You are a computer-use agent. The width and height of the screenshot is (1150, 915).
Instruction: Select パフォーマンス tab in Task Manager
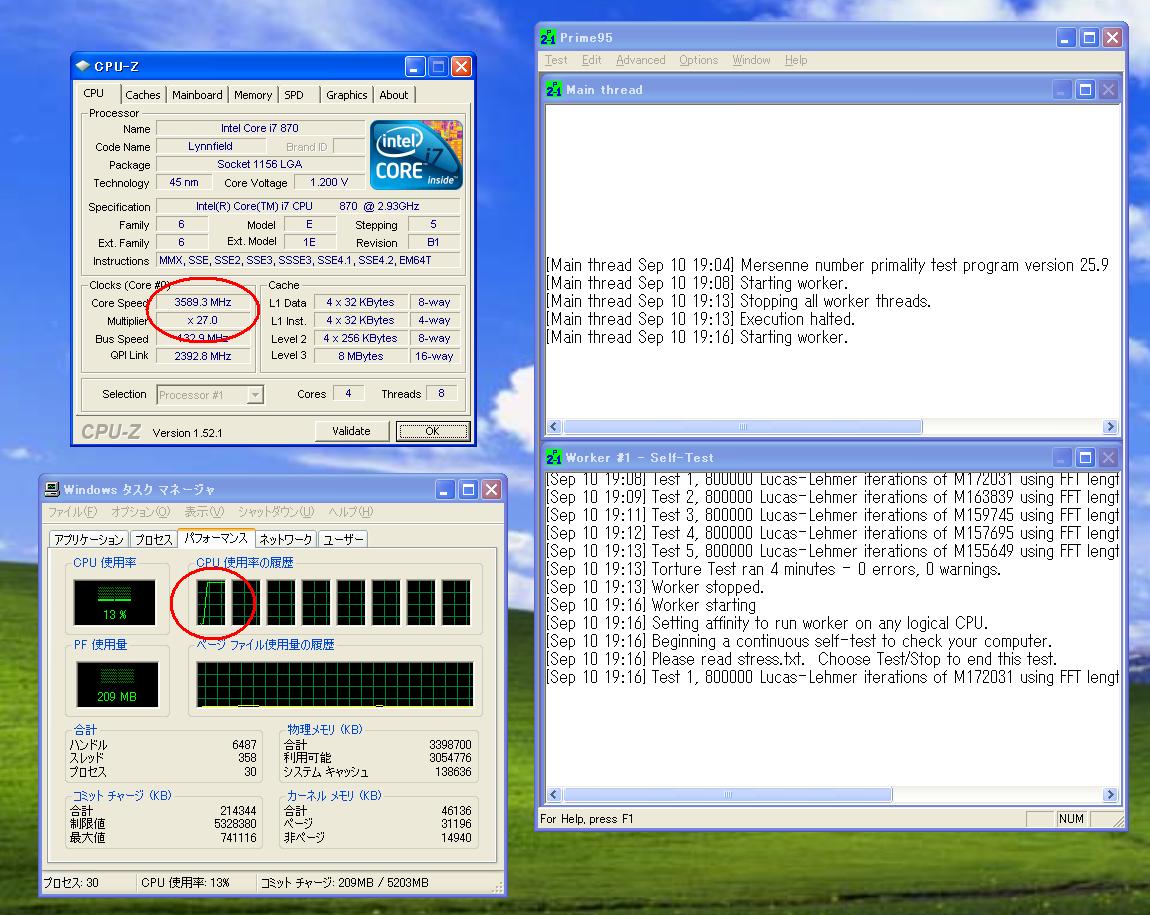(x=216, y=538)
